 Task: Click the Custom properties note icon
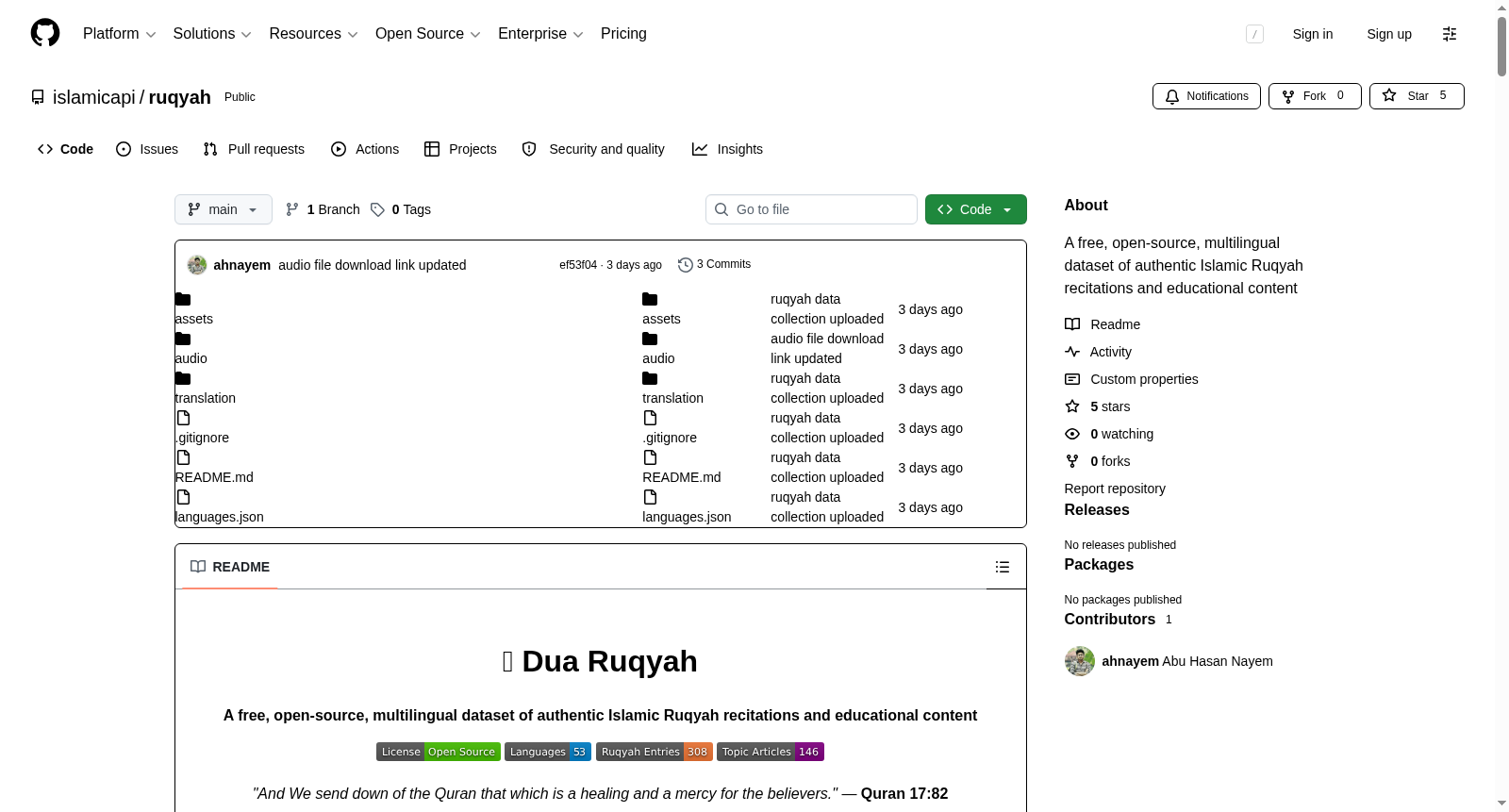[x=1072, y=379]
